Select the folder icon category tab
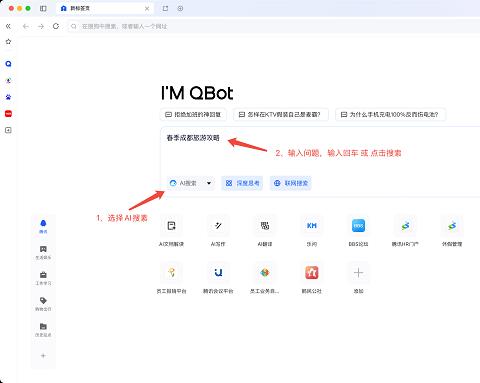This screenshot has width=480, height=383. pyautogui.click(x=43, y=330)
